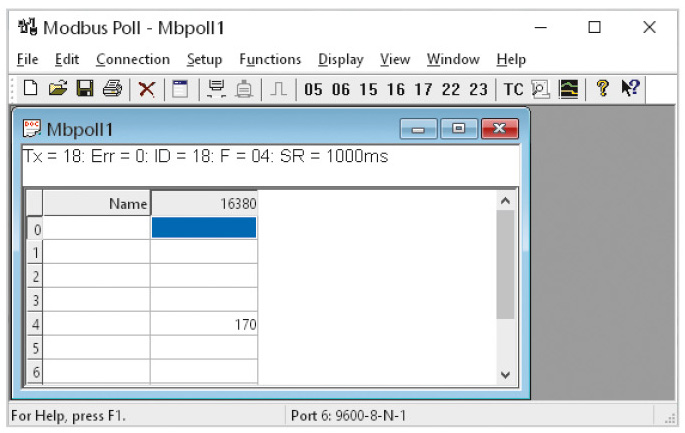Click the pulse waveform toolbar icon

[278, 89]
